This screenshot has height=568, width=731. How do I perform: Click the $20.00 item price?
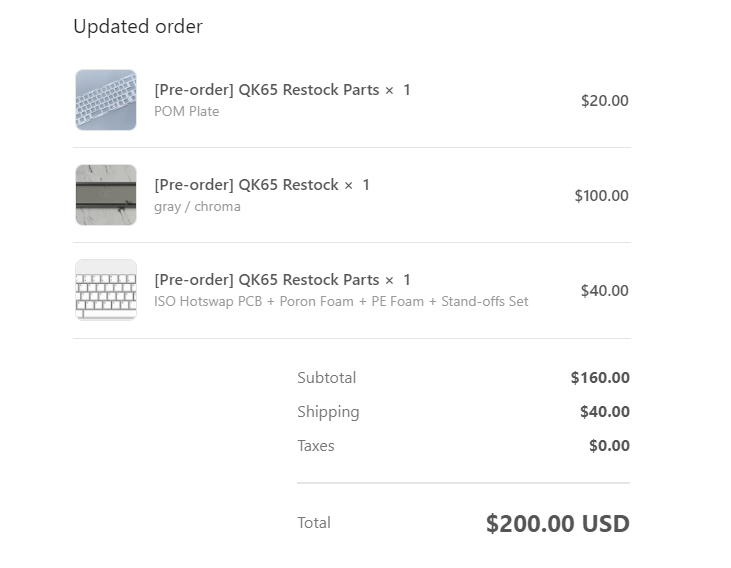[605, 100]
